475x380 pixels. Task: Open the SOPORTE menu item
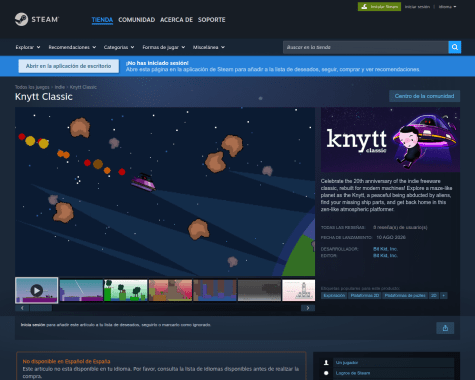click(212, 20)
